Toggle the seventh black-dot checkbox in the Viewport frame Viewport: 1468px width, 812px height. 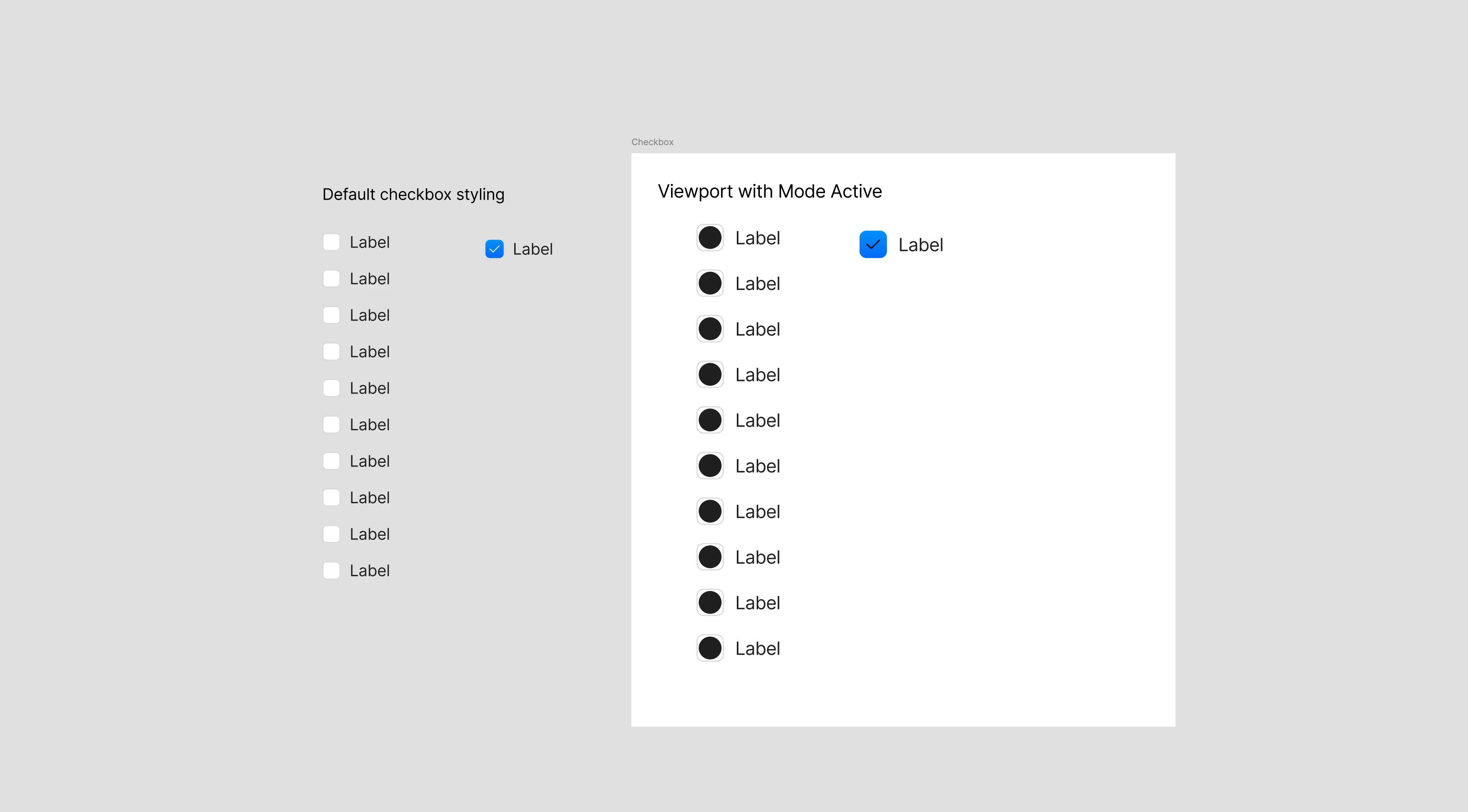(710, 511)
